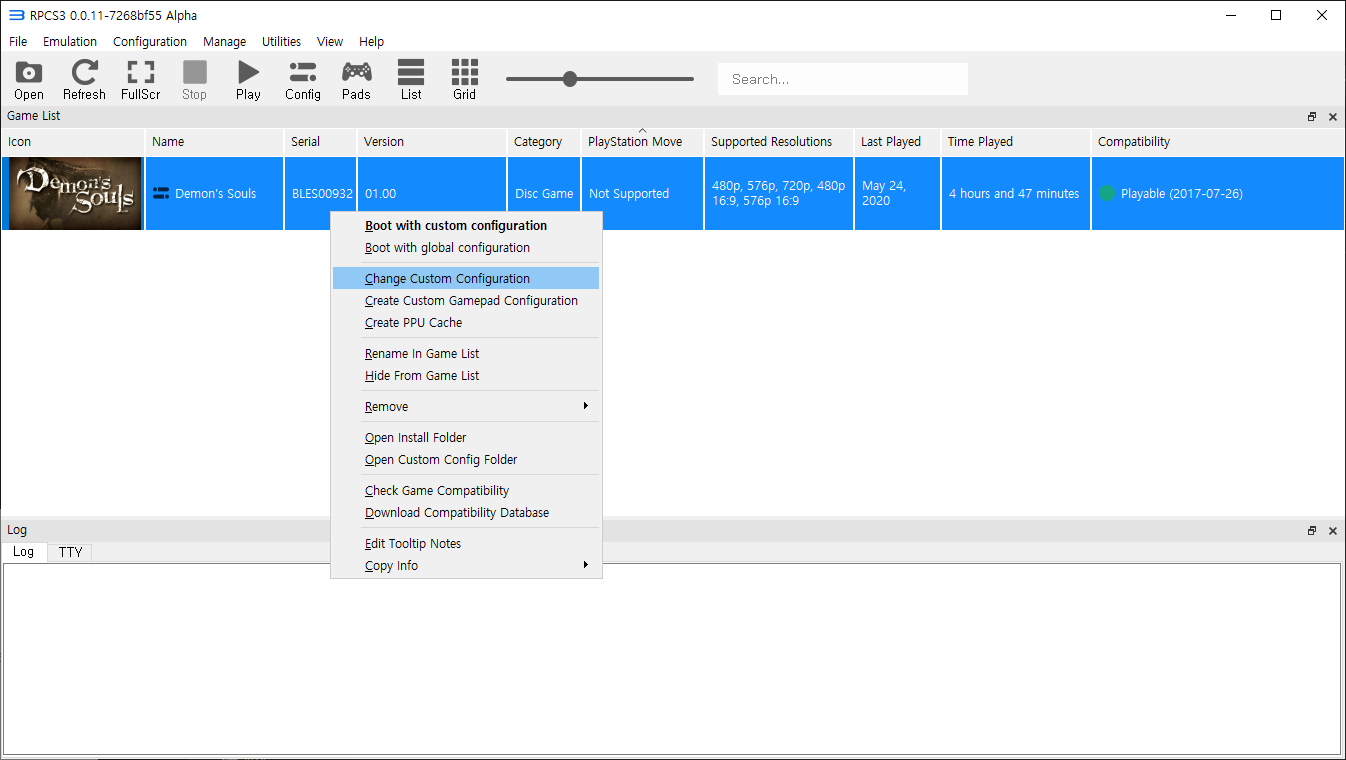Click the "Demon's Souls" name cell
Image resolution: width=1346 pixels, height=760 pixels.
coord(216,194)
